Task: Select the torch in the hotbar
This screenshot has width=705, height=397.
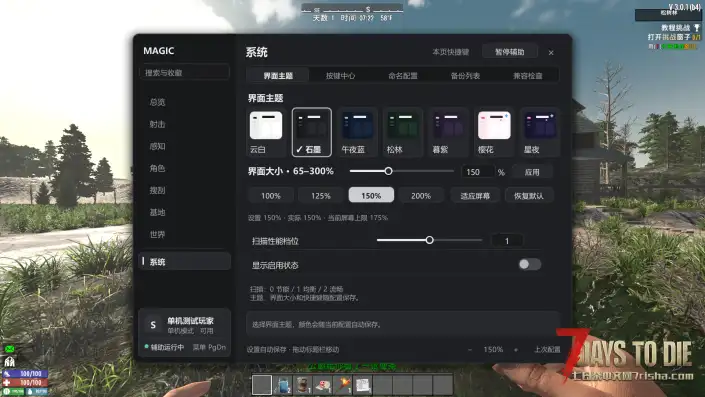Action: click(343, 385)
